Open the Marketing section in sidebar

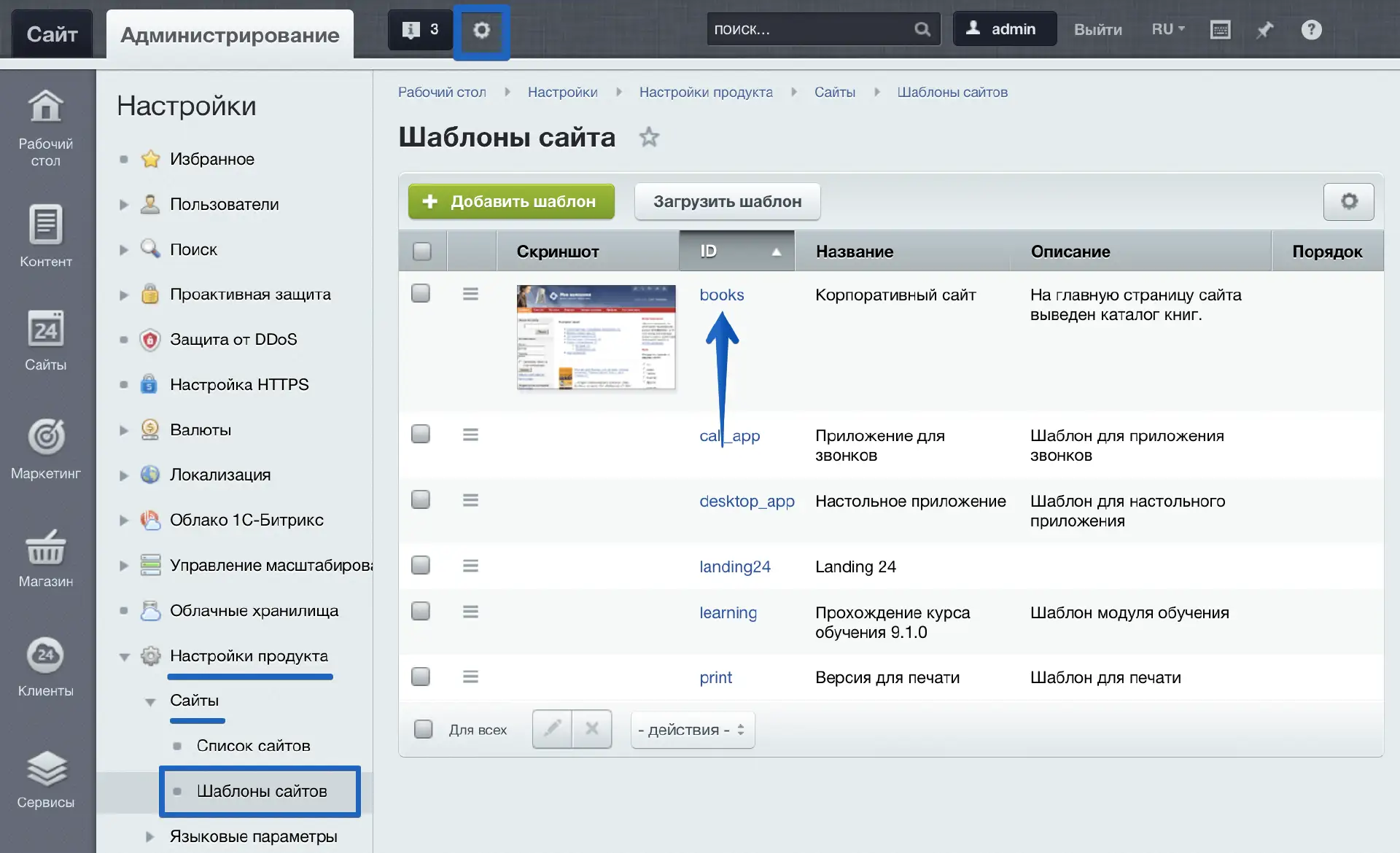[46, 448]
